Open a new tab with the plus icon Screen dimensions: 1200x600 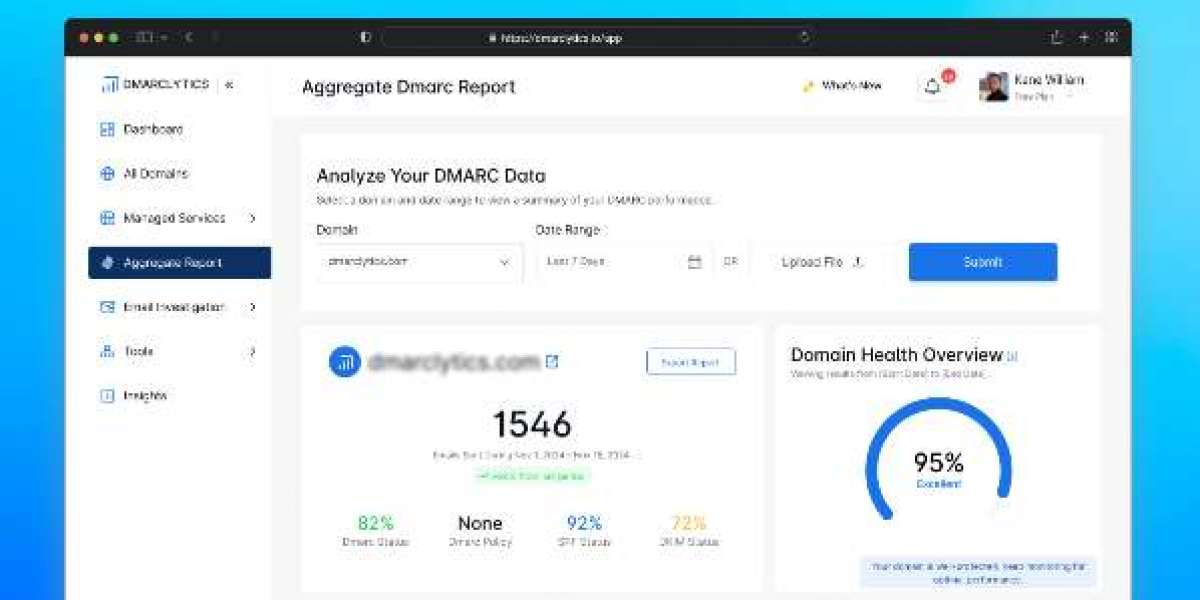pos(1084,37)
